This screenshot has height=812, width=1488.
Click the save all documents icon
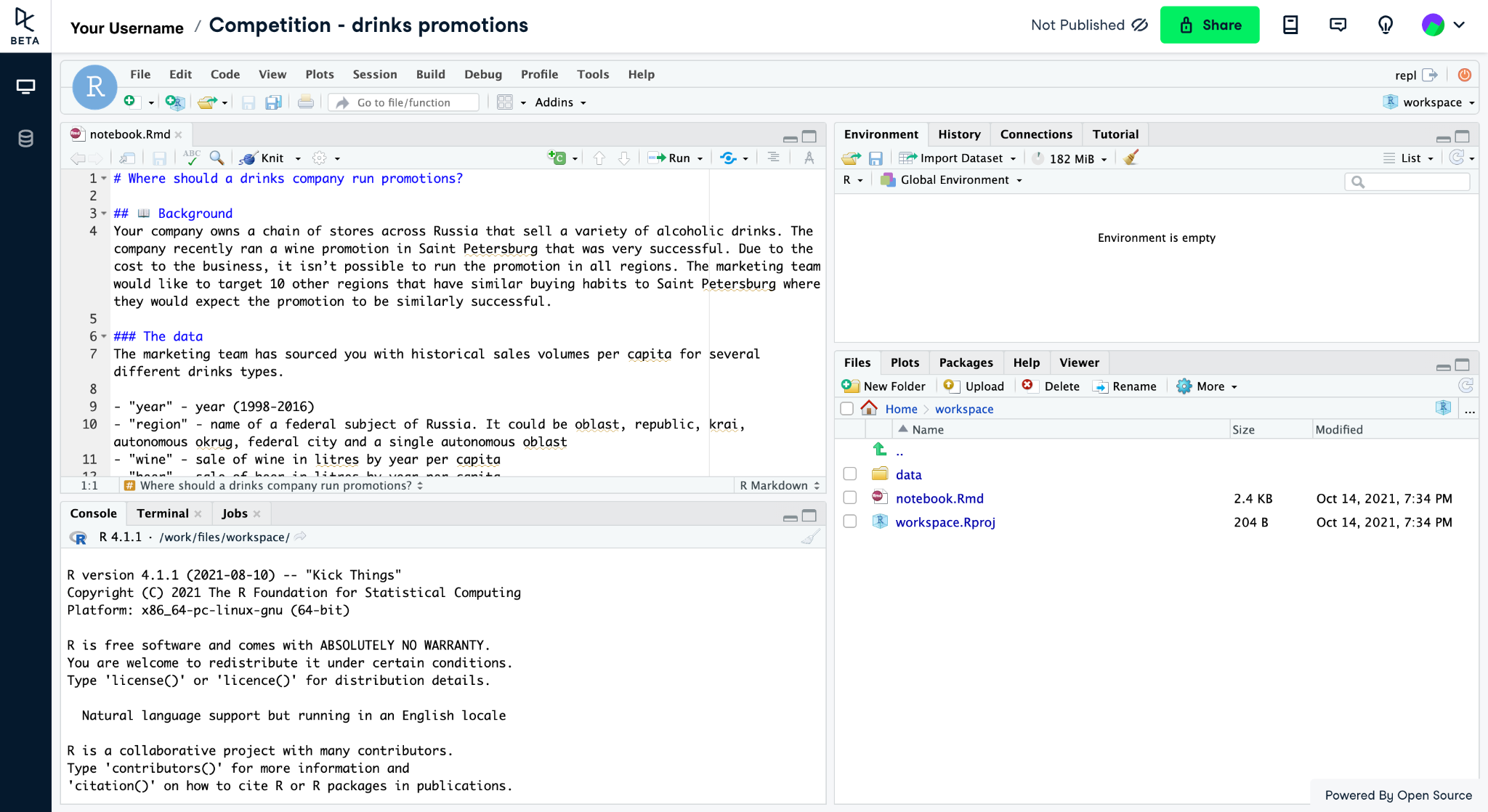273,102
